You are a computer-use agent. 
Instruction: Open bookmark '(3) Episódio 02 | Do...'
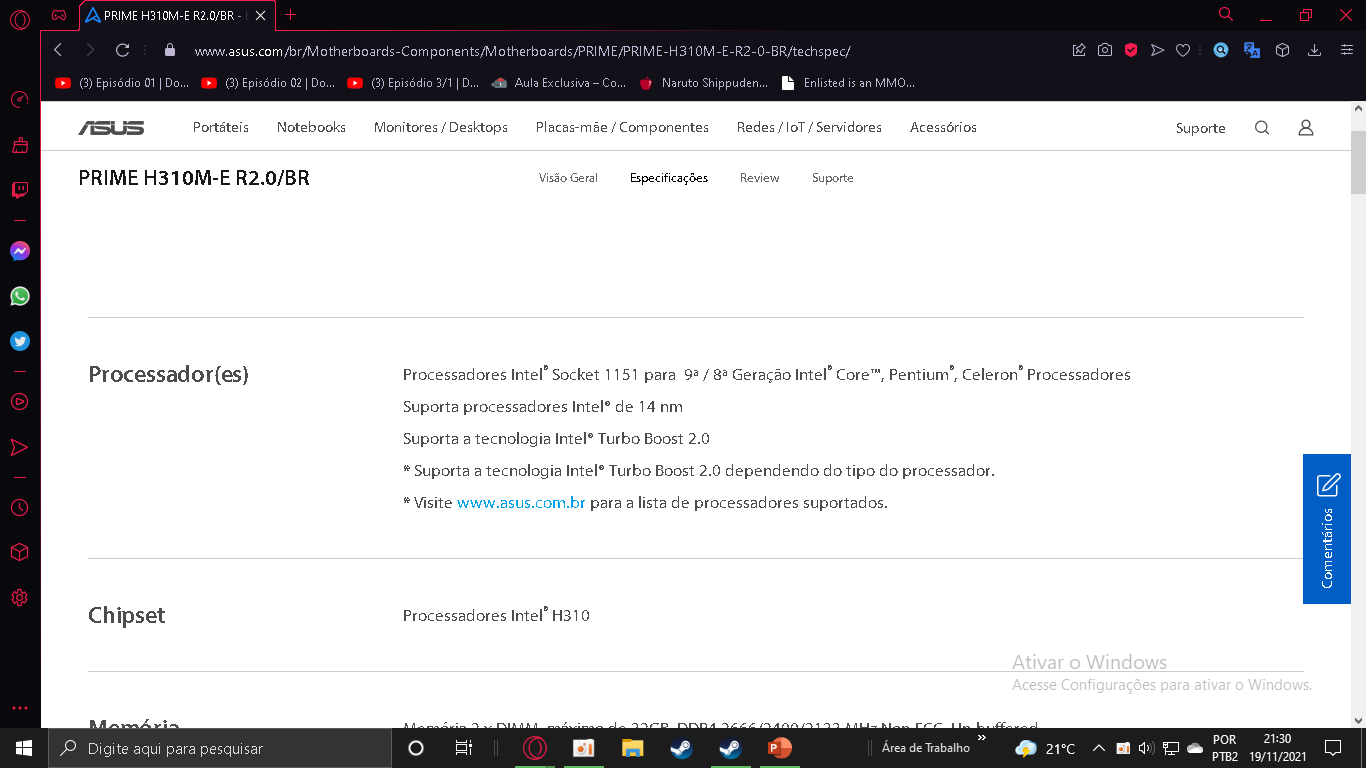pyautogui.click(x=268, y=83)
